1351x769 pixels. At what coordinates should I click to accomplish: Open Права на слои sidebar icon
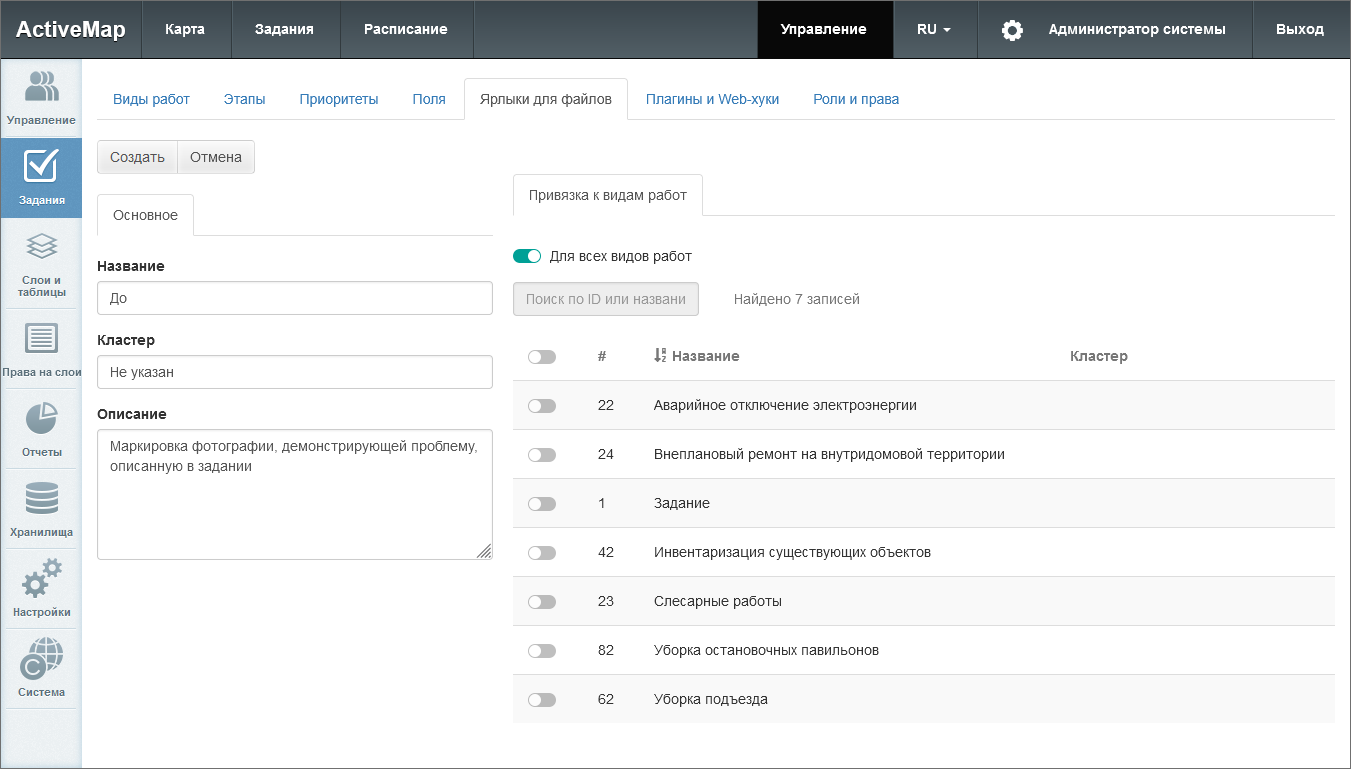click(41, 339)
